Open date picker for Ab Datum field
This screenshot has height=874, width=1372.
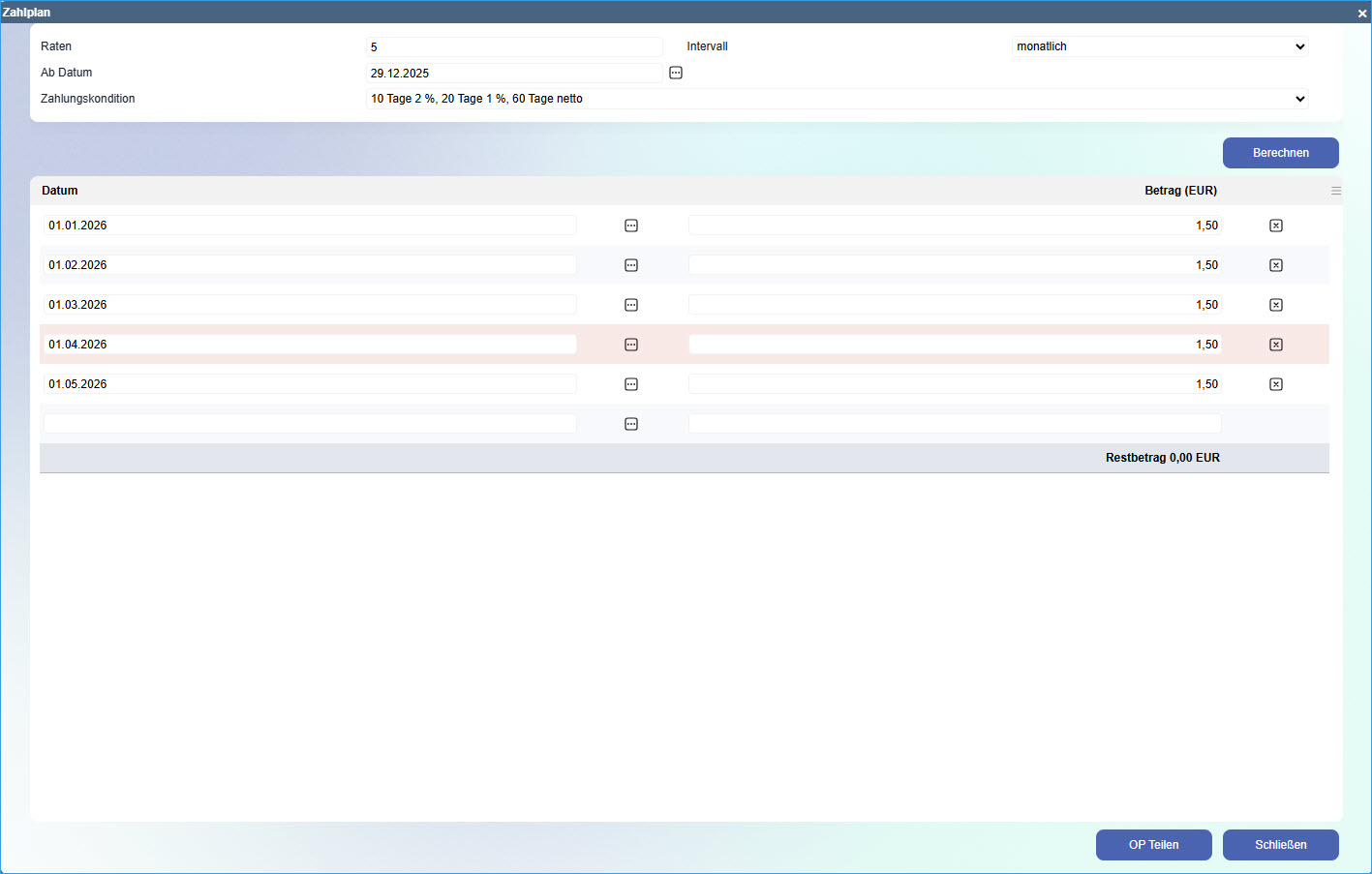click(x=676, y=73)
